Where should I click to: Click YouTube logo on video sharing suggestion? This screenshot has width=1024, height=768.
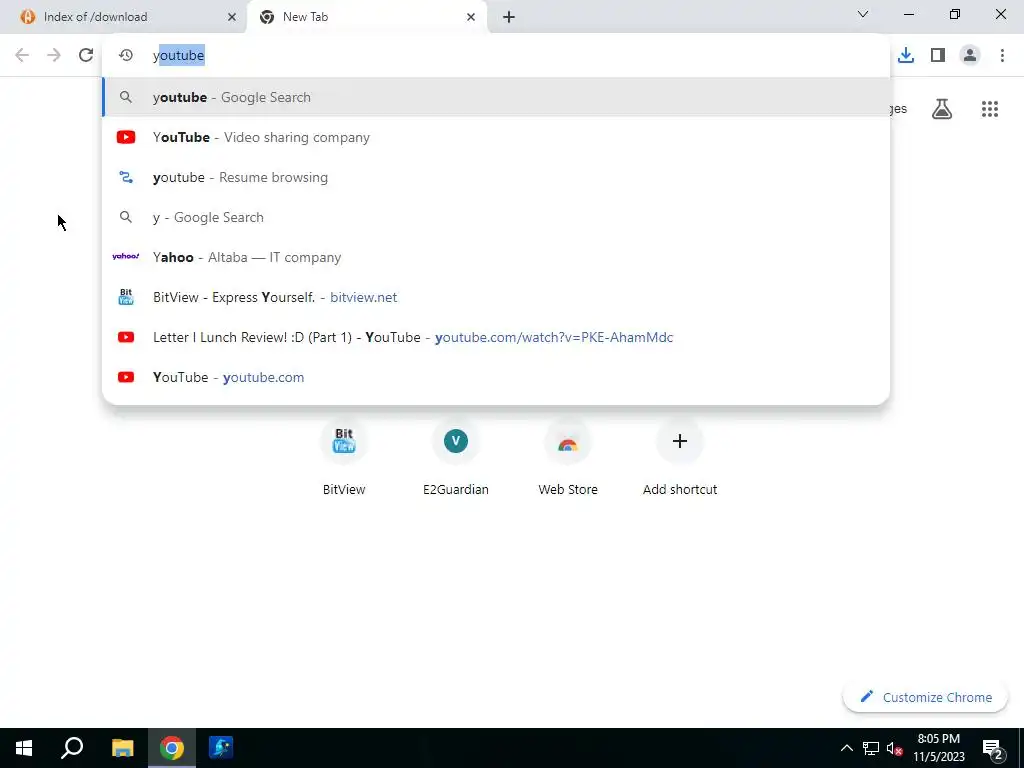pyautogui.click(x=125, y=137)
